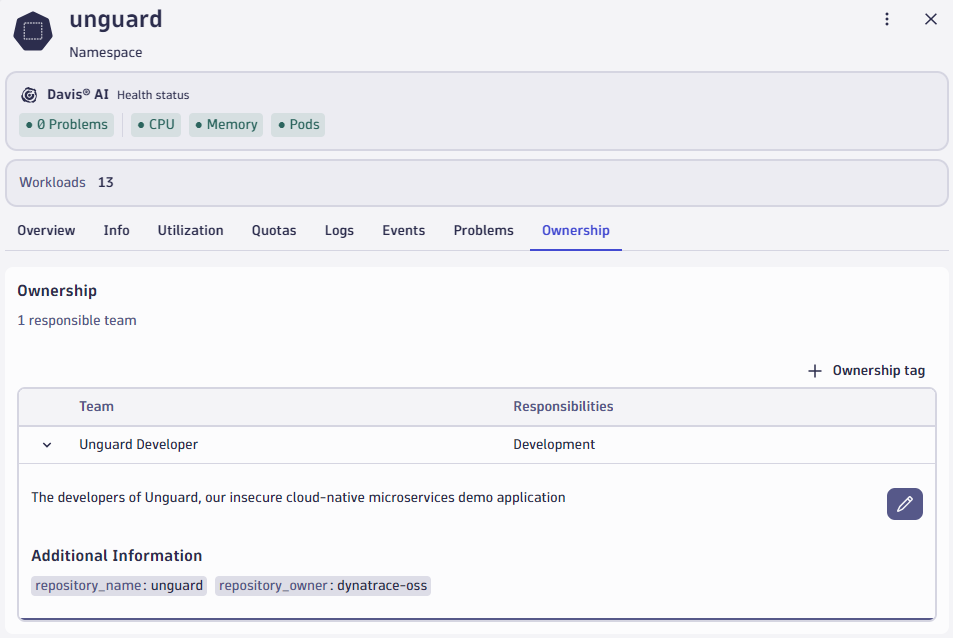Switch to the Utilization tab
The width and height of the screenshot is (953, 638).
(190, 230)
